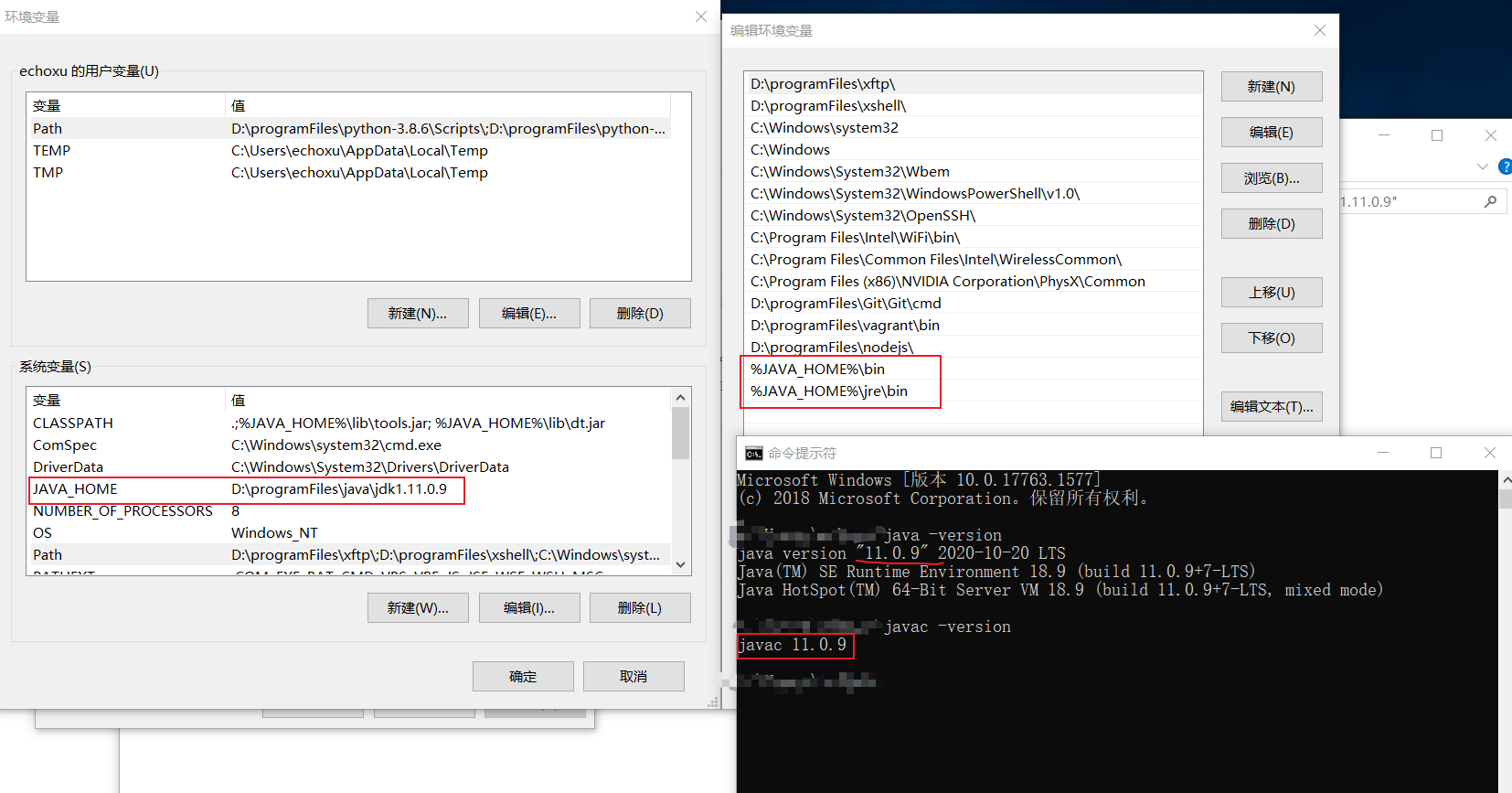Viewport: 1512px width, 793px height.
Task: Click the search magnifier icon in Explorer window
Action: pyautogui.click(x=1490, y=201)
